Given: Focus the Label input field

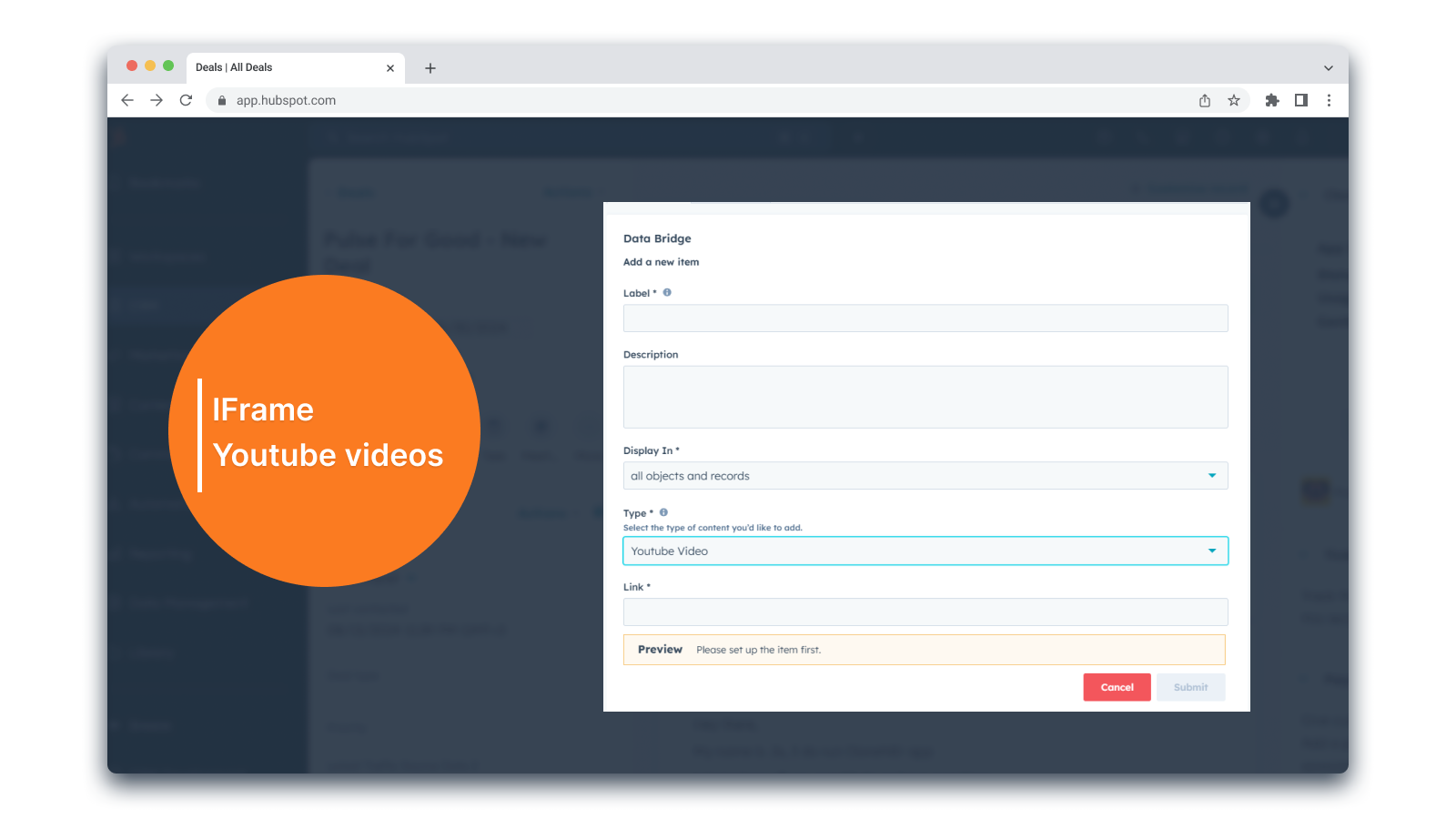Looking at the screenshot, I should pyautogui.click(x=925, y=318).
